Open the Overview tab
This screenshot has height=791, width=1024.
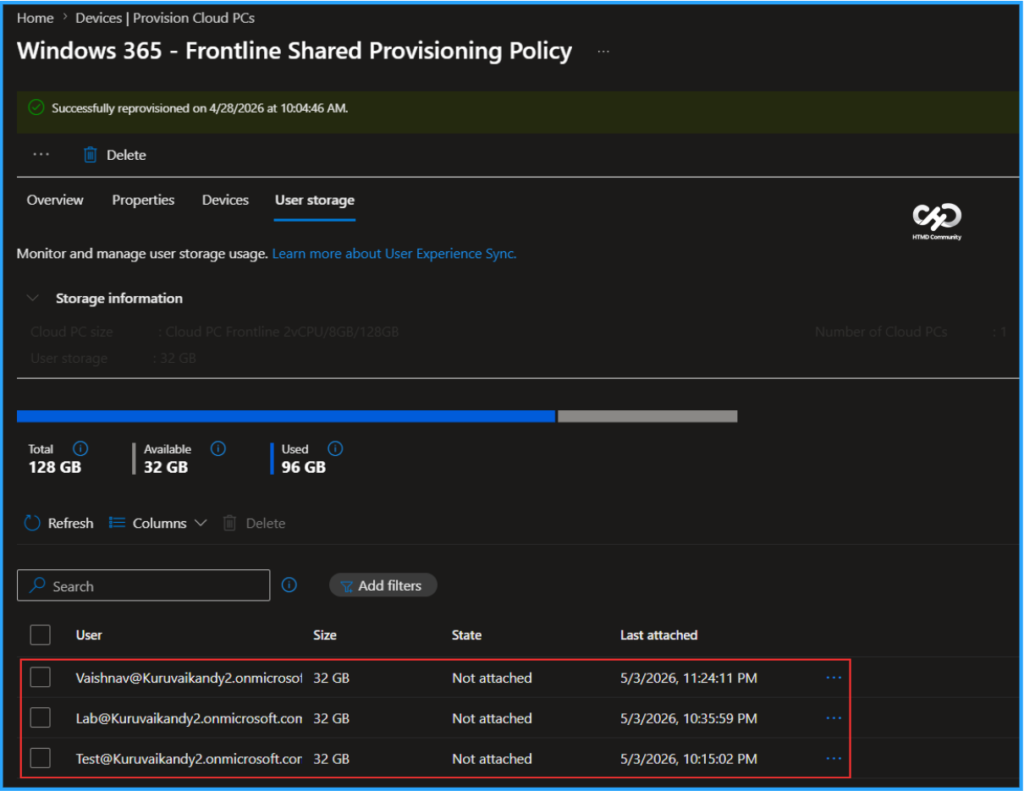[x=55, y=200]
